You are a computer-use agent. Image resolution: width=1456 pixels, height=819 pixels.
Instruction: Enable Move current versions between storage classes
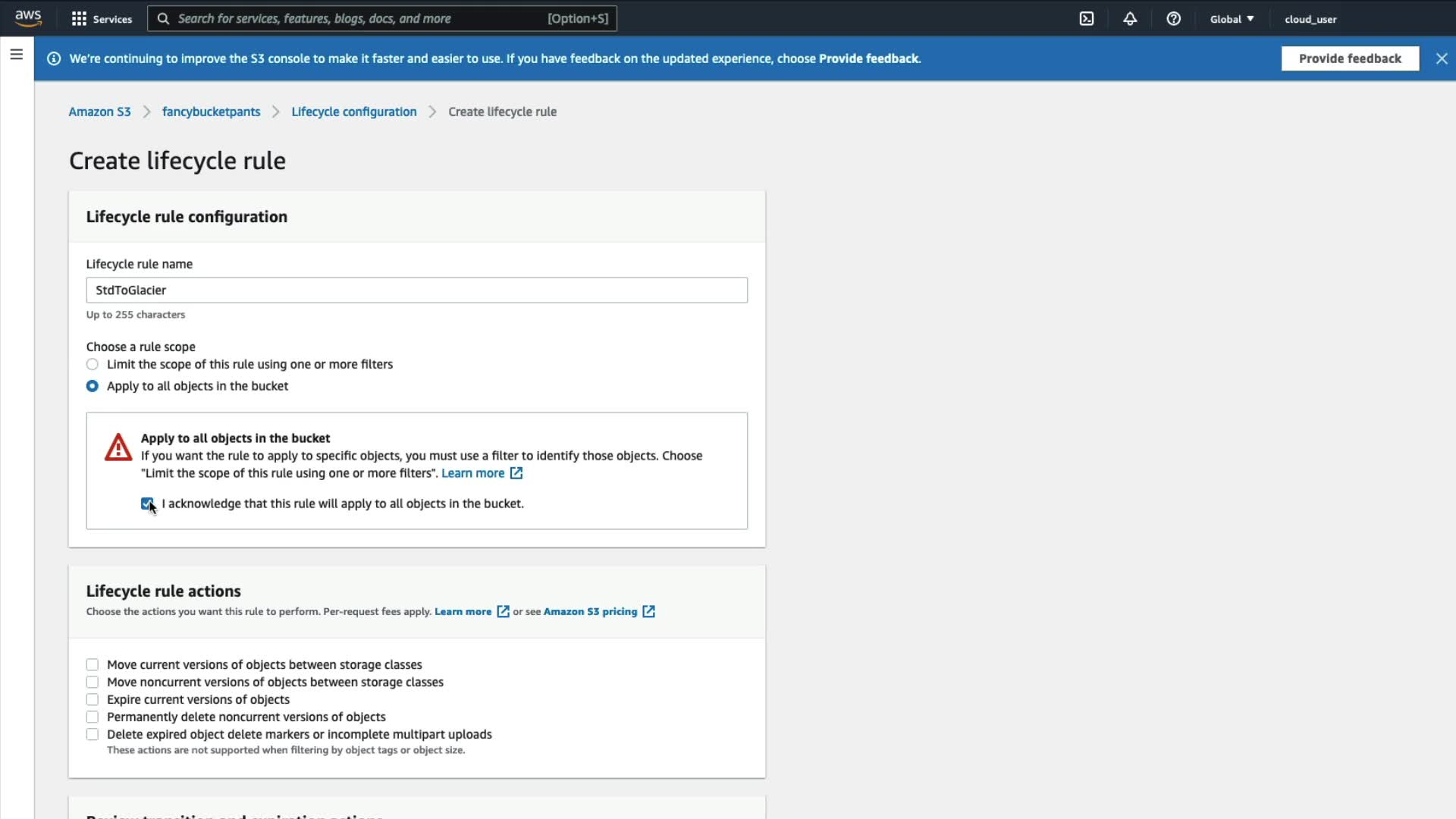pyautogui.click(x=93, y=665)
